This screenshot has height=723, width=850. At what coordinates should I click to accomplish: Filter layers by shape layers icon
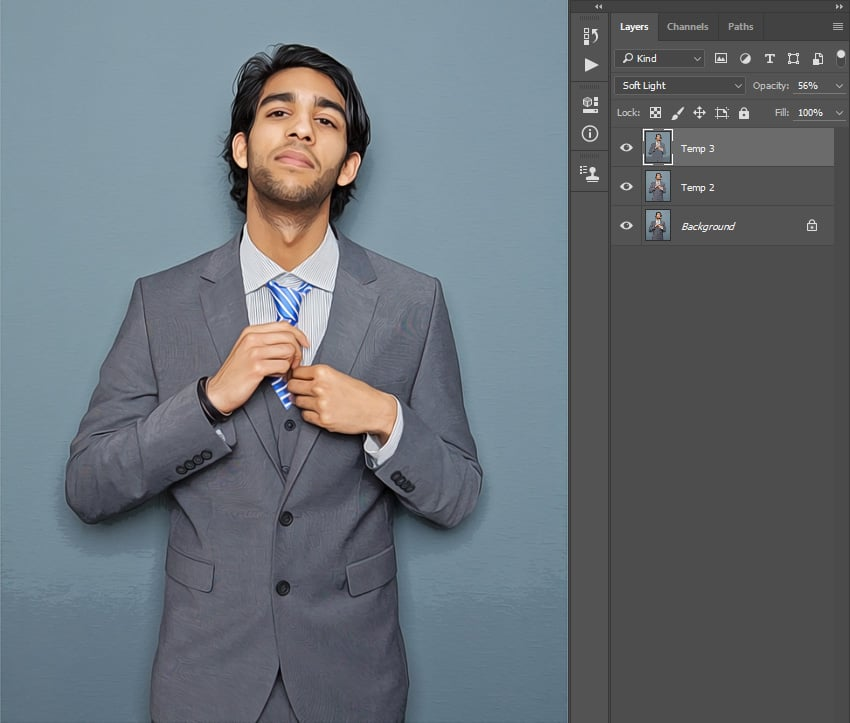click(793, 59)
